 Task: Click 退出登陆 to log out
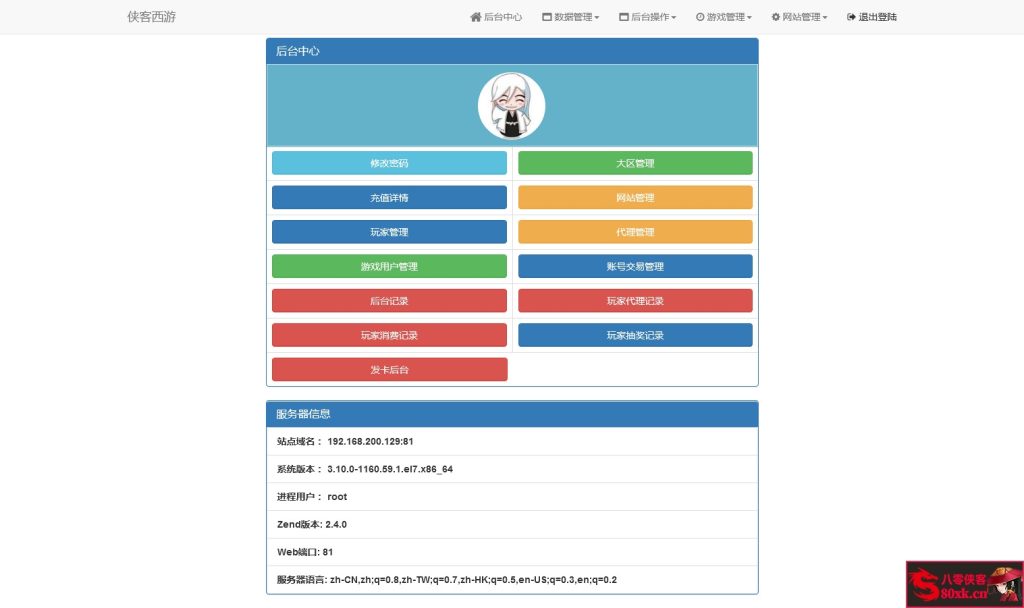[x=871, y=17]
